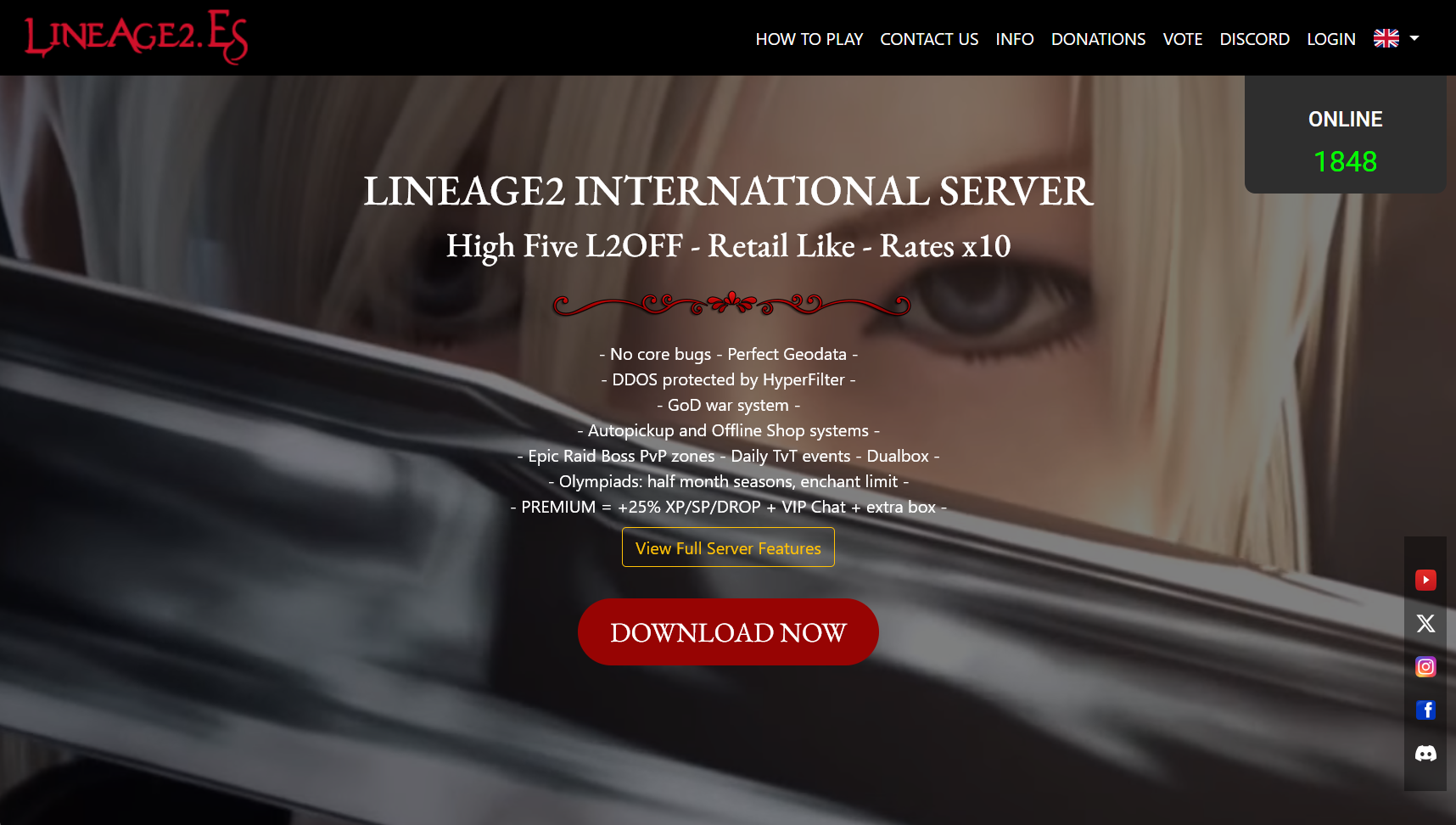Open the Facebook social icon
This screenshot has width=1456, height=825.
1425,710
